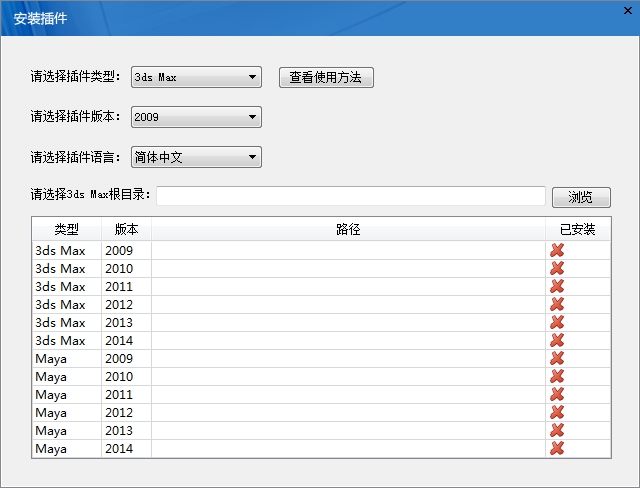Click the red X for Maya 2014
Viewport: 640px width, 488px height.
(x=557, y=449)
